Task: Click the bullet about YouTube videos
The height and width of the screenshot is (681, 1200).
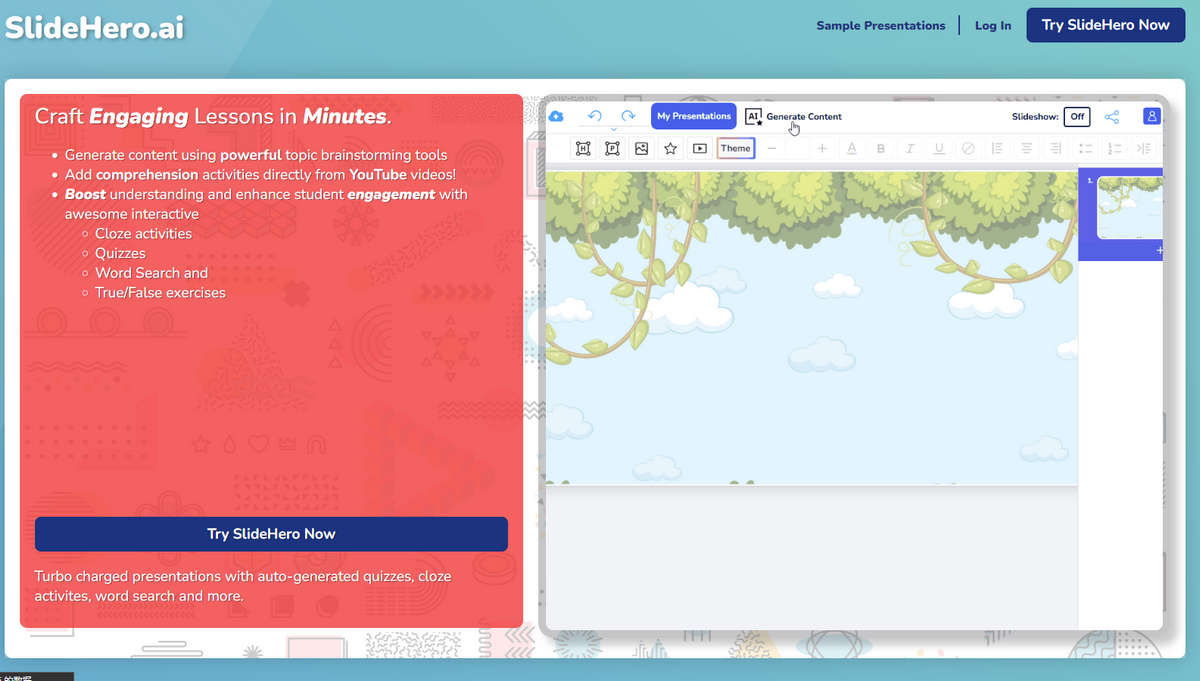Action: [x=260, y=175]
